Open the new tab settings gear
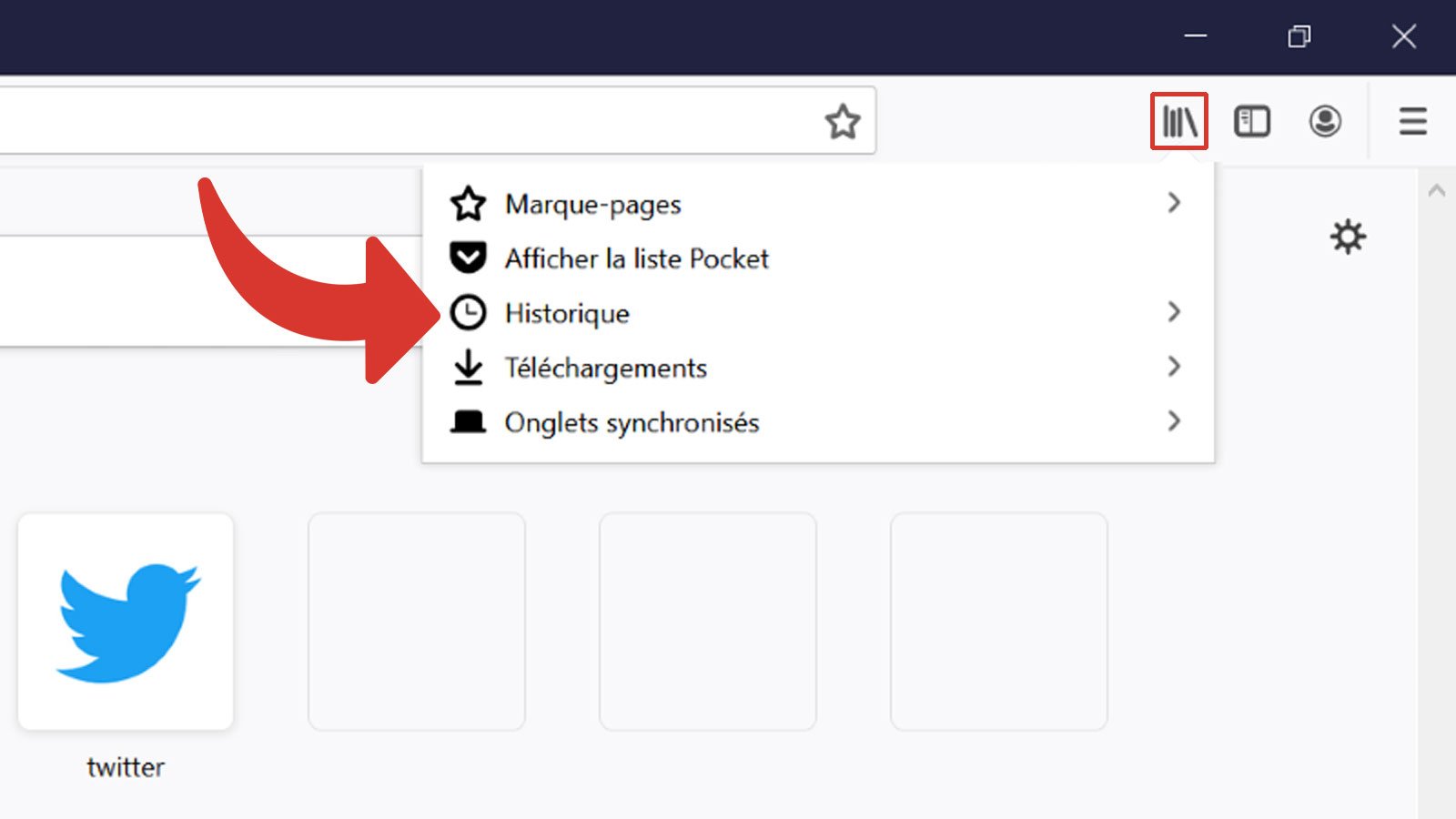The height and width of the screenshot is (819, 1456). 1347,237
